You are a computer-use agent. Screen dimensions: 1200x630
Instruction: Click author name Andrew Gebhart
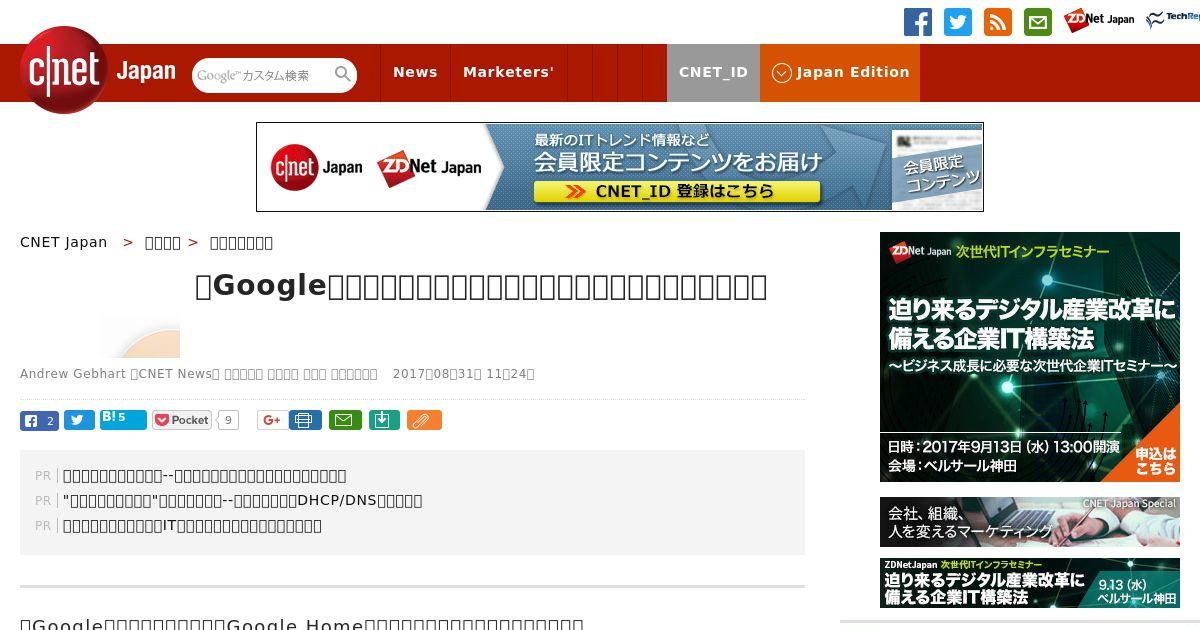(73, 374)
